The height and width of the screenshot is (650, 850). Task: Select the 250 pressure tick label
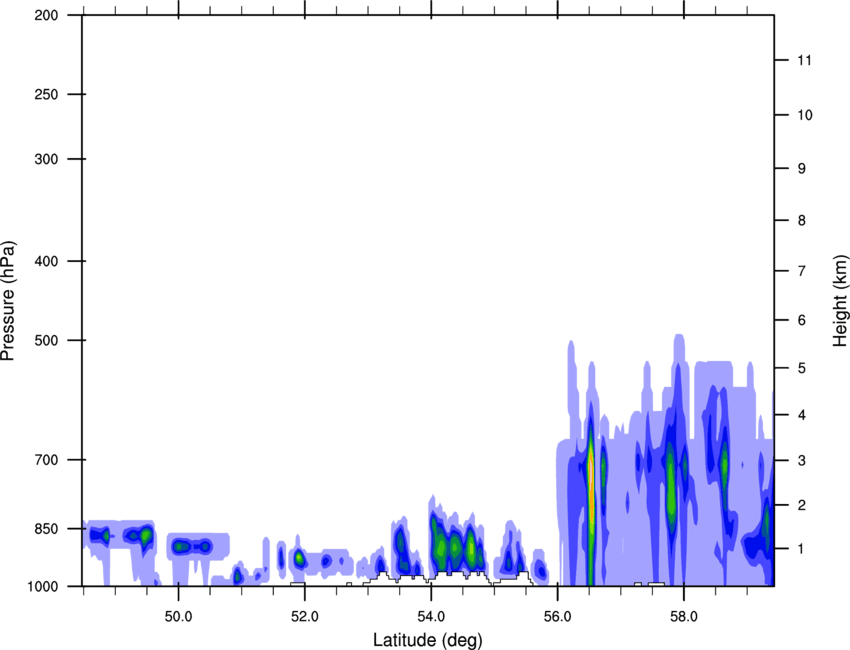(46, 94)
